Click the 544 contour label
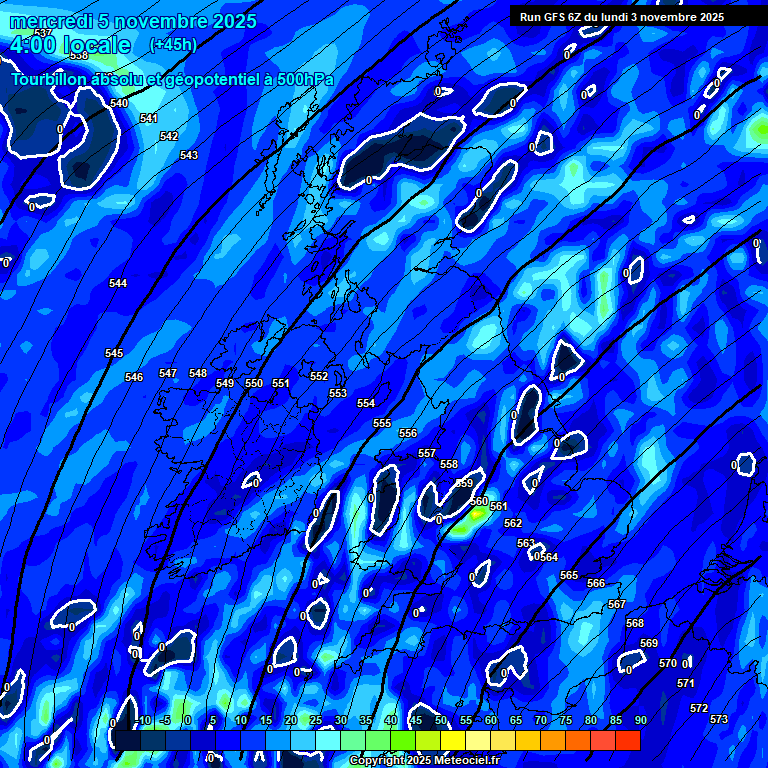The width and height of the screenshot is (768, 768). tap(118, 283)
